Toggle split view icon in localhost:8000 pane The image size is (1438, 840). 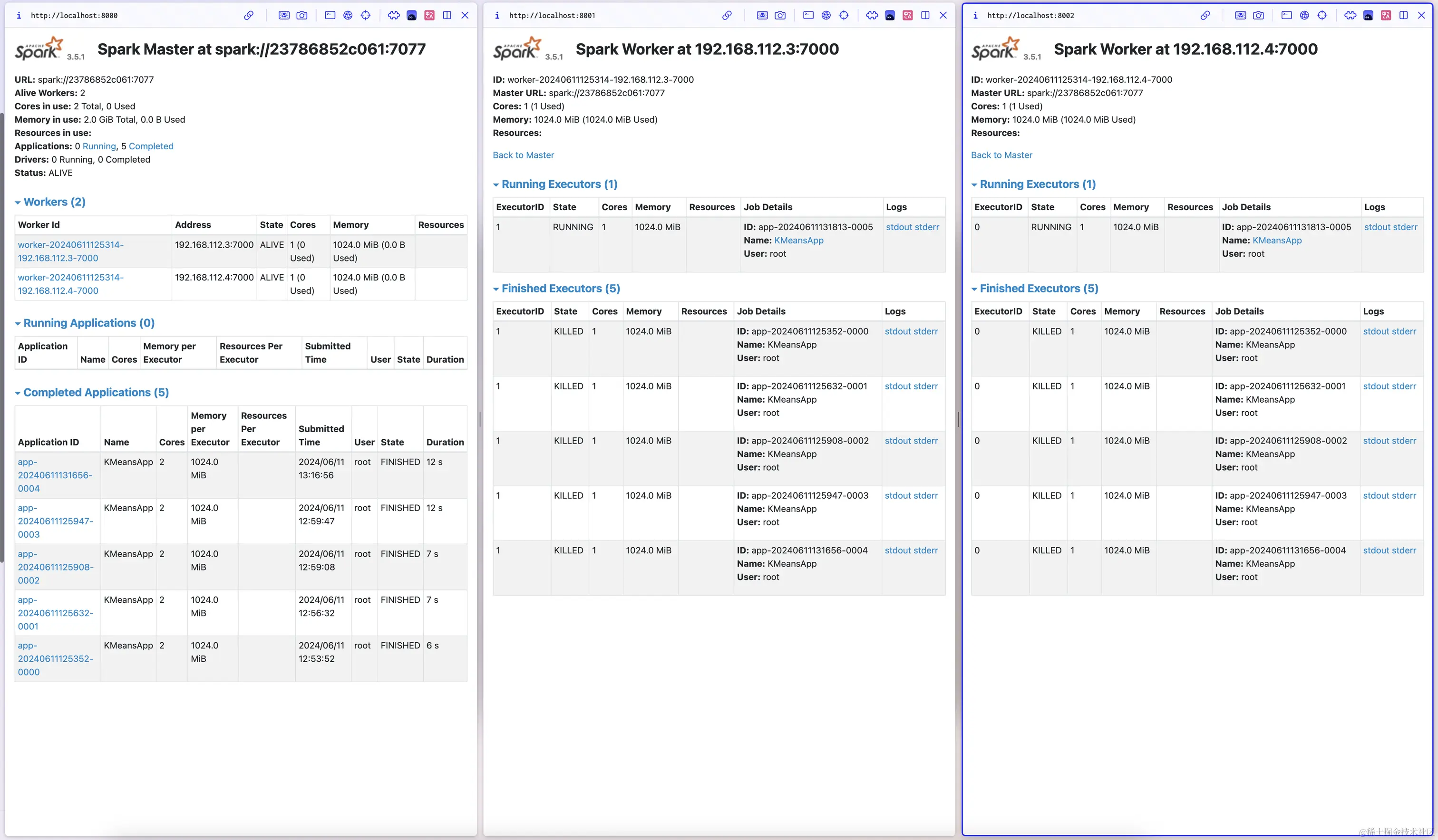click(447, 15)
